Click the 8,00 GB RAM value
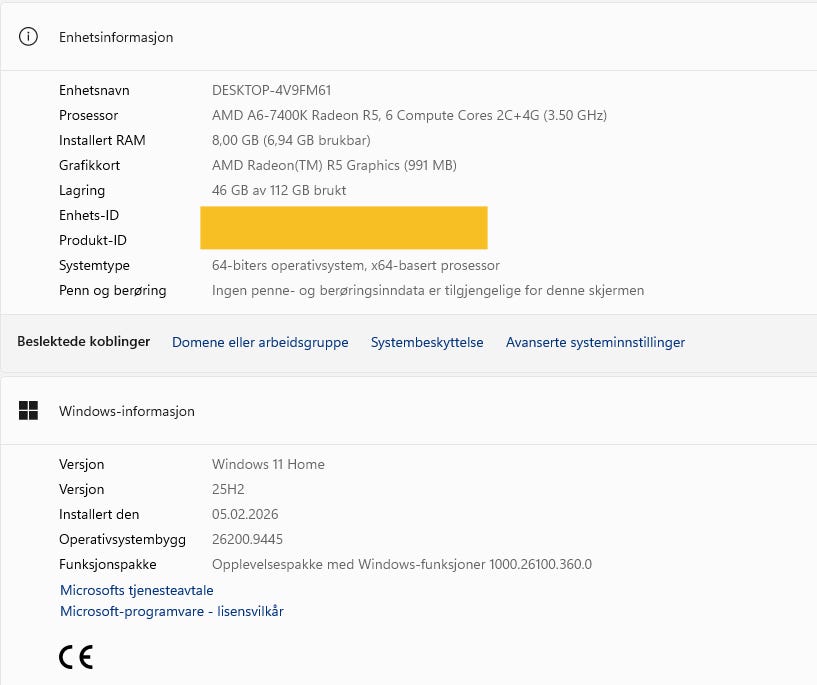The width and height of the screenshot is (817, 685). [x=291, y=140]
